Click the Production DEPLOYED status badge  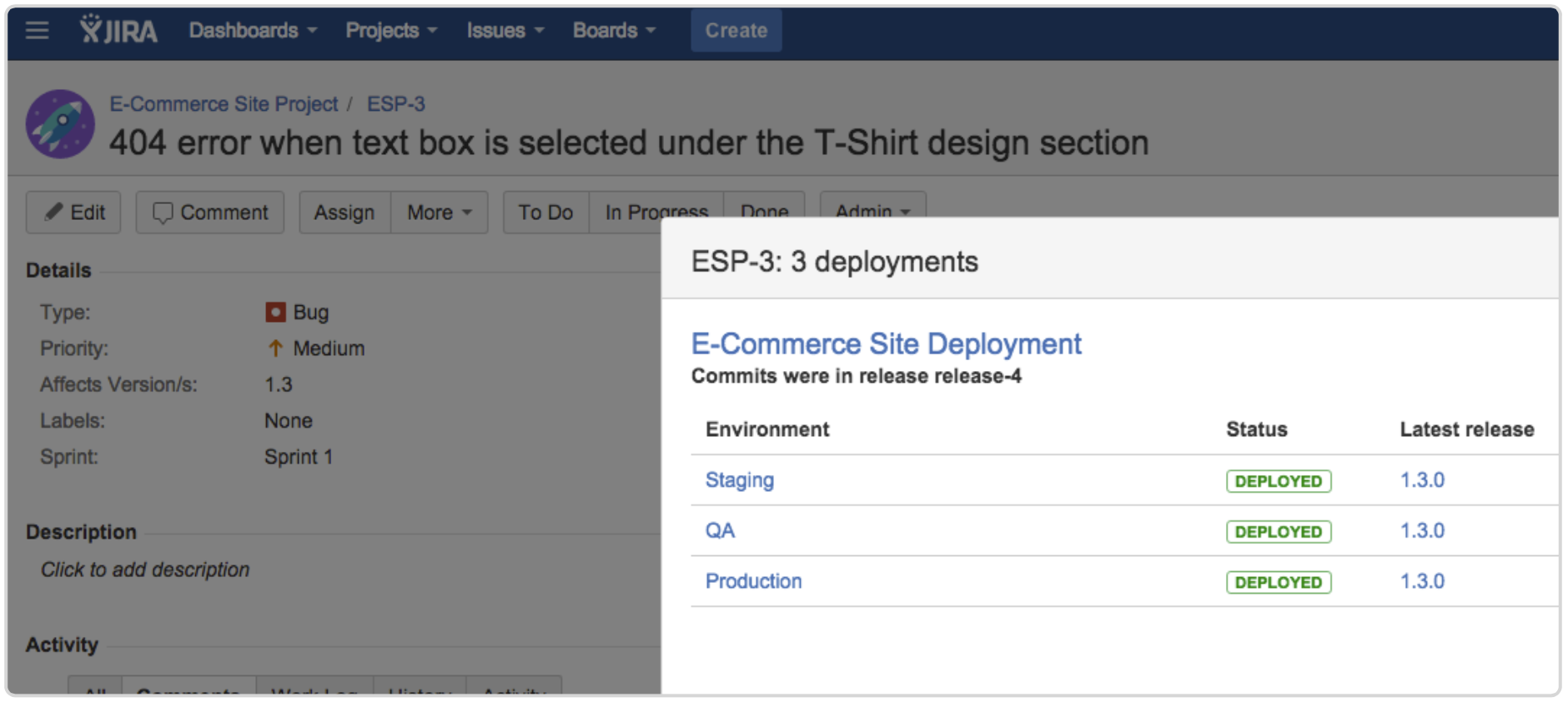pyautogui.click(x=1279, y=582)
